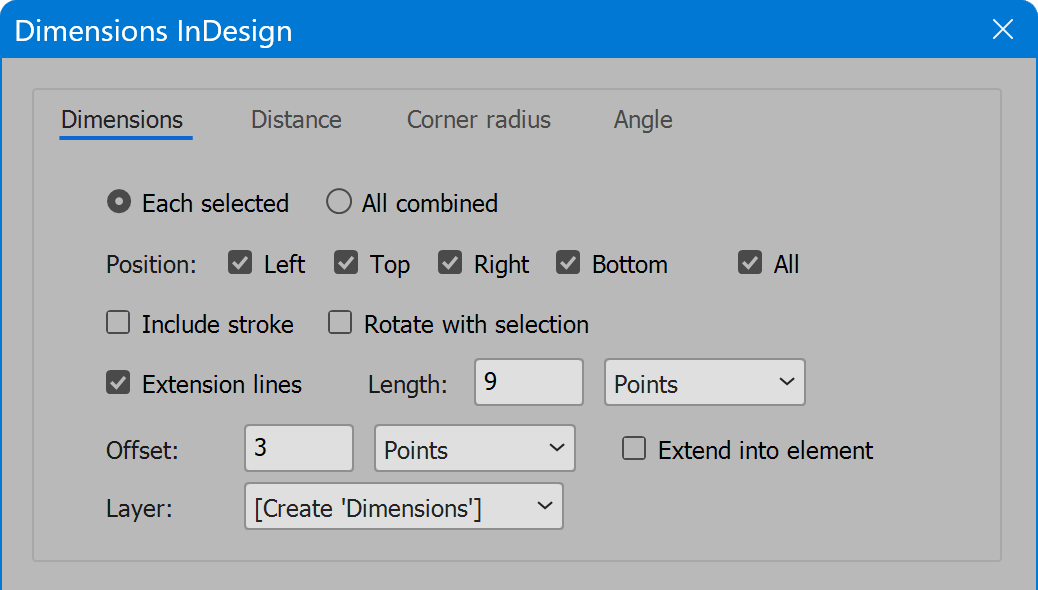The image size is (1038, 590).
Task: Click the 'Length:' label text
Action: tap(408, 385)
